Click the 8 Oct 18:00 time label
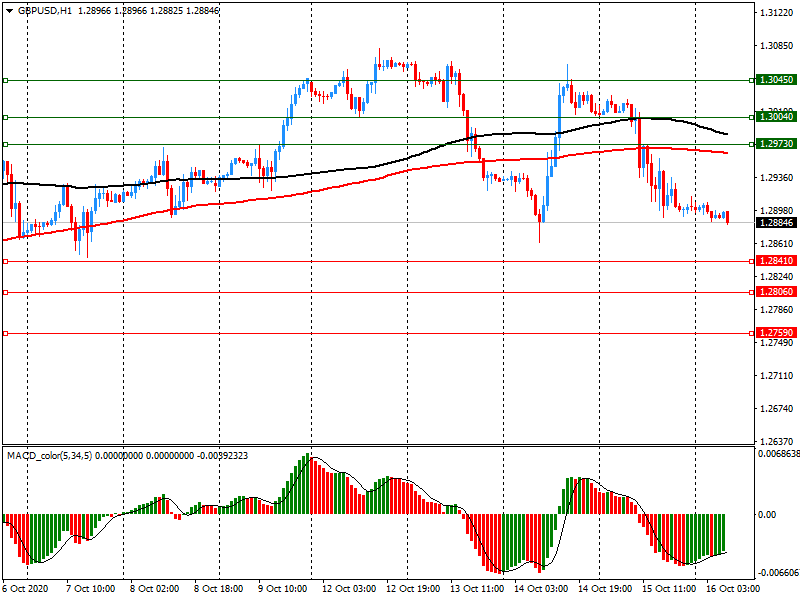 (218, 589)
